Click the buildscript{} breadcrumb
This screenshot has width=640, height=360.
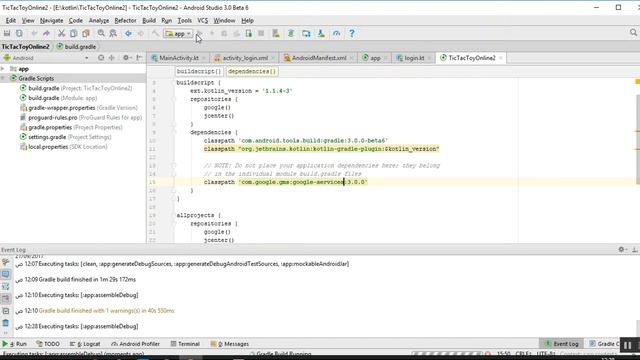(x=199, y=71)
